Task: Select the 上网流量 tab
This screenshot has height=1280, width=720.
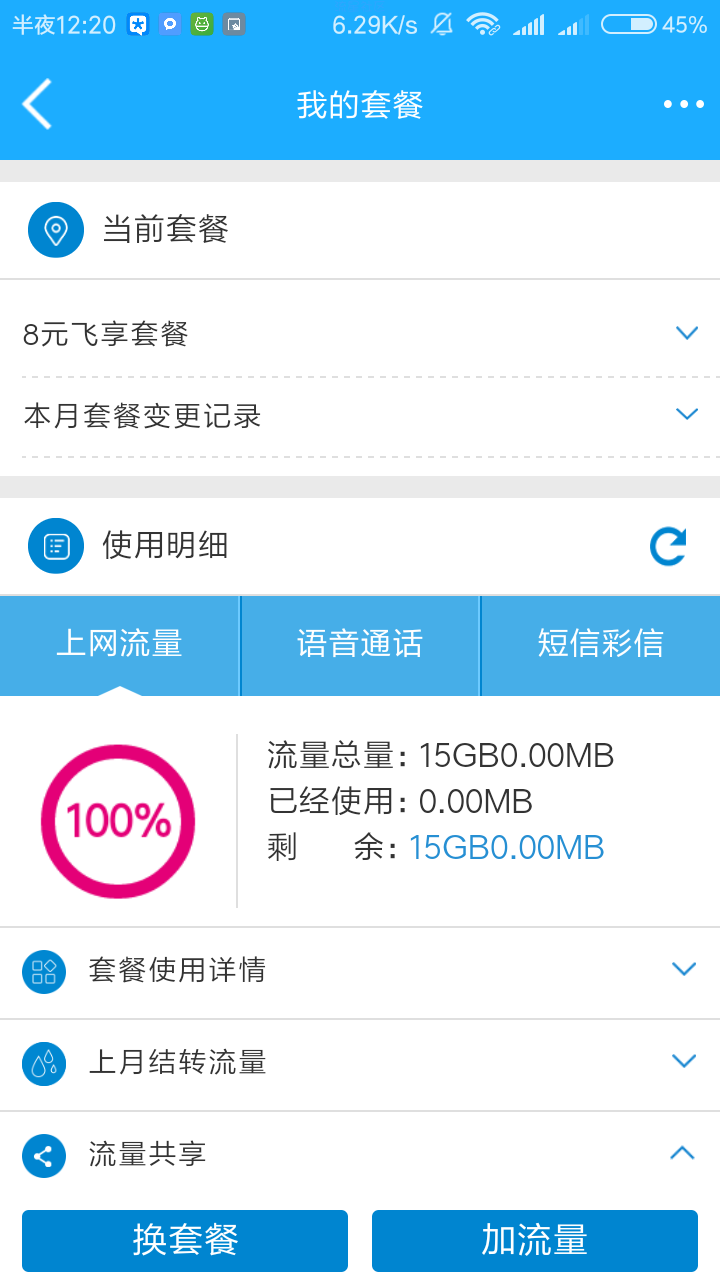Action: click(x=120, y=644)
